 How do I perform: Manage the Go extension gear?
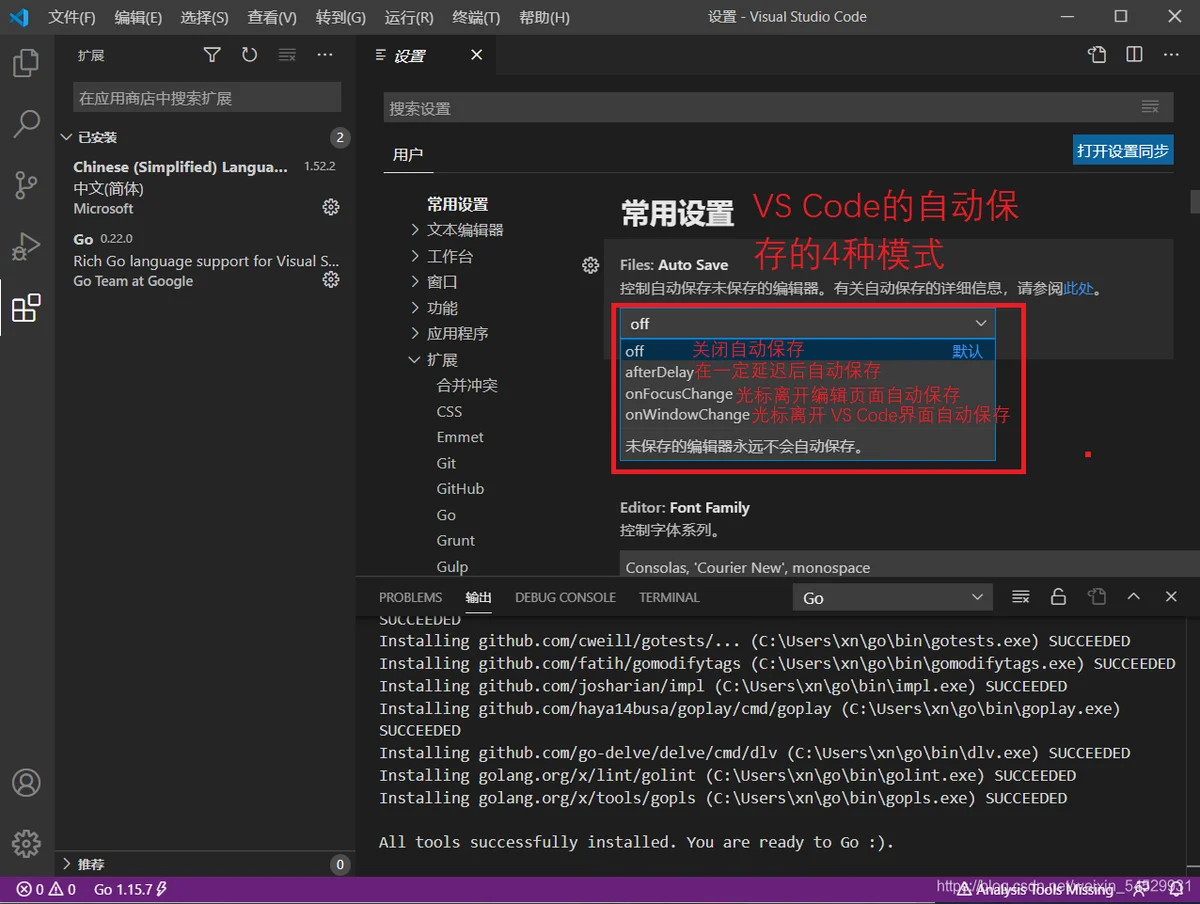[x=331, y=280]
